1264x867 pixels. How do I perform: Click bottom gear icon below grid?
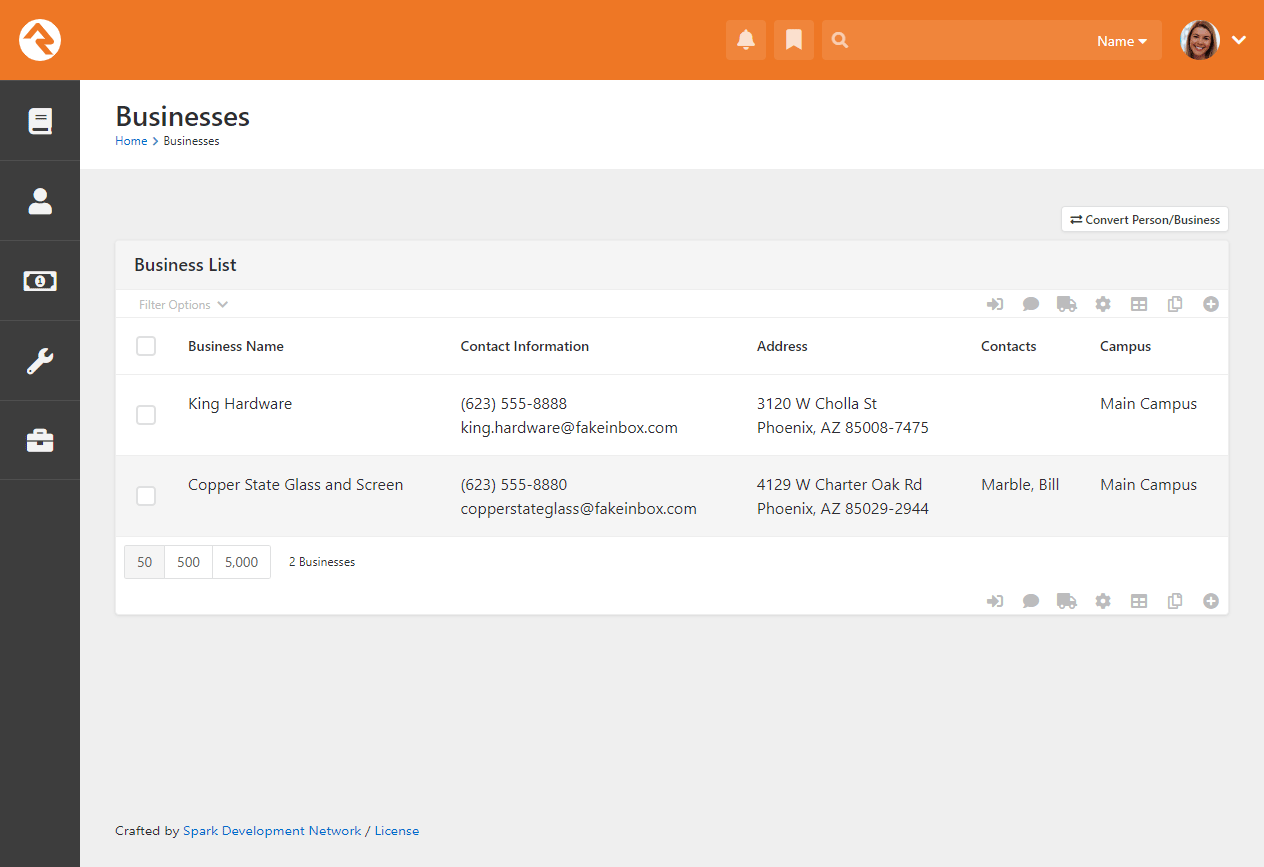tap(1103, 601)
